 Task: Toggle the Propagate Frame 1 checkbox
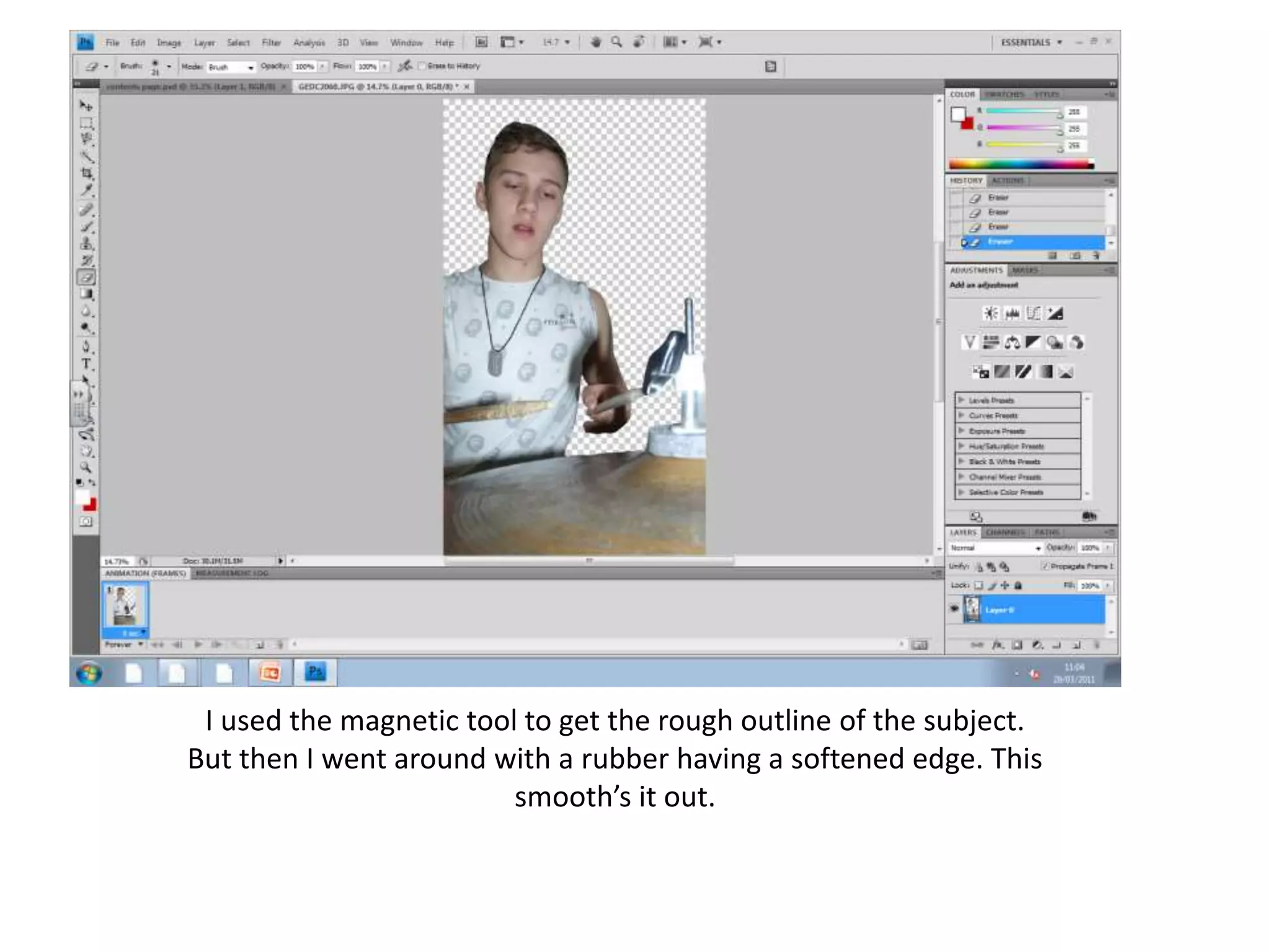pos(1046,566)
